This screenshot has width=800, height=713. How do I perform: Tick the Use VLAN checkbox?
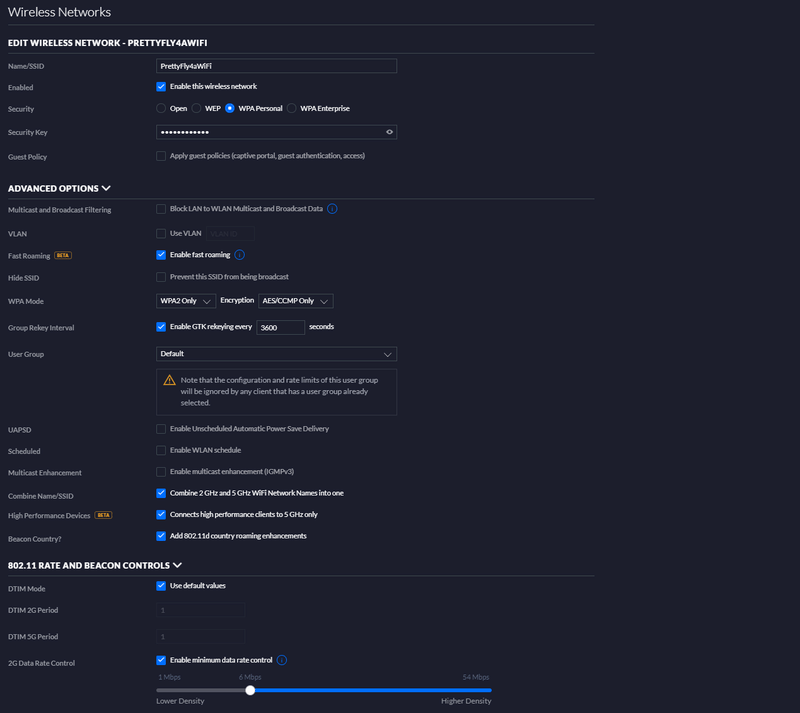point(161,233)
